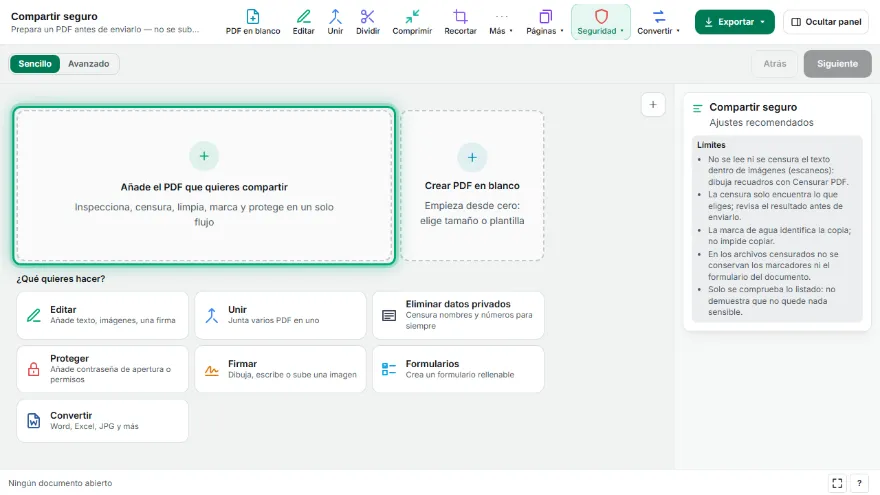Select the Editar pencil tool in toolbar
This screenshot has width=880, height=495.
click(x=303, y=22)
